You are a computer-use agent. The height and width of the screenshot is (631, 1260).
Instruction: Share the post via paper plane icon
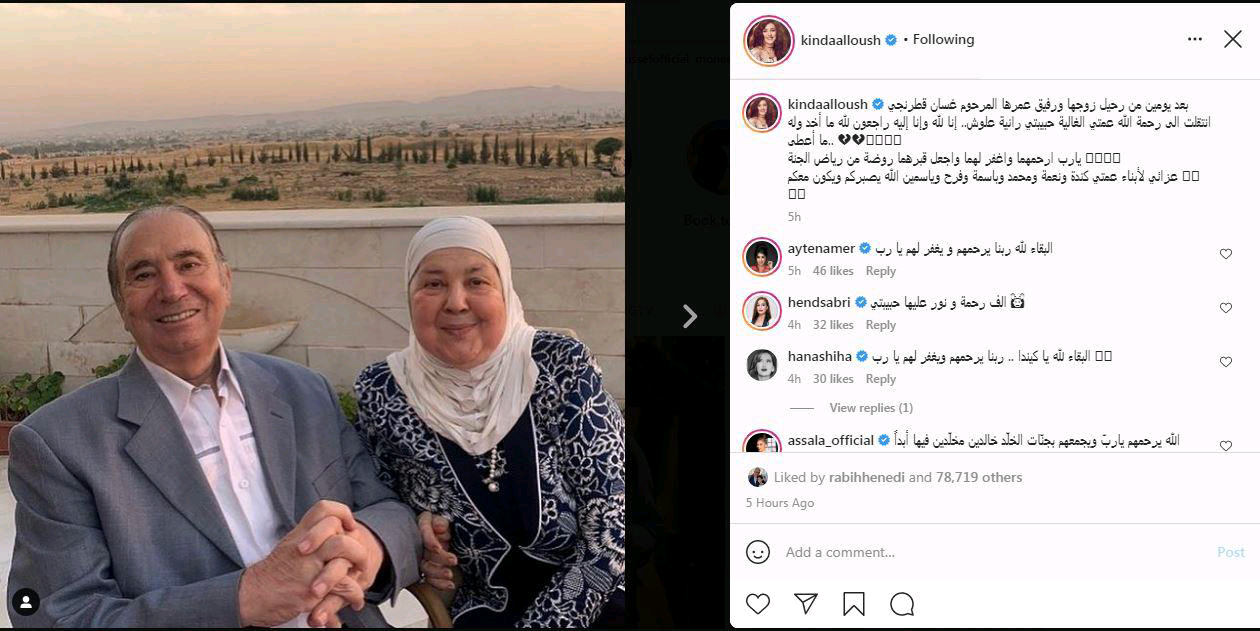[x=806, y=604]
